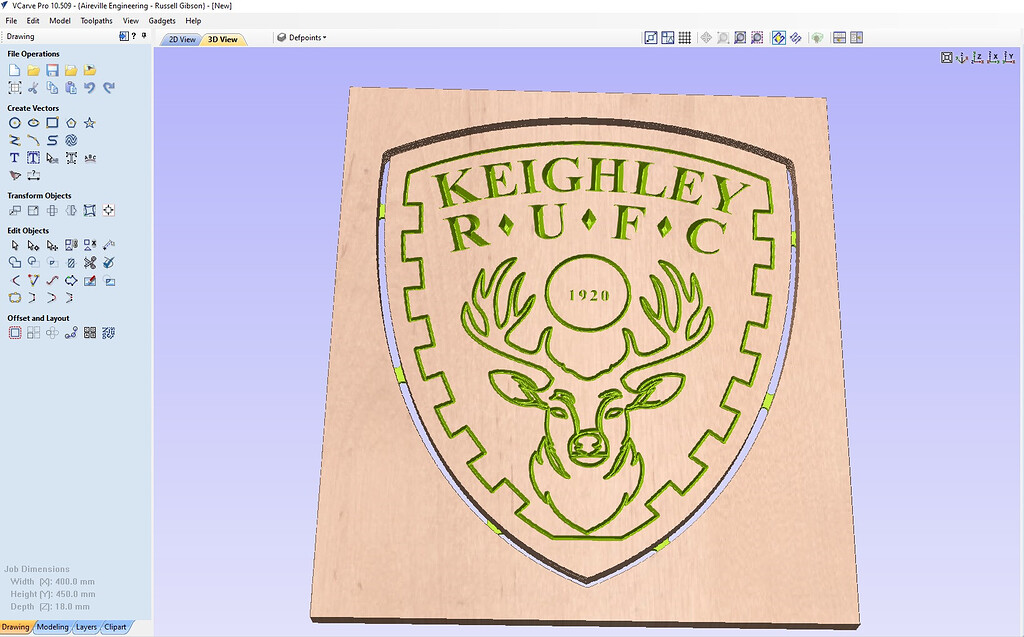
Task: Select the Draw Rectangle tool
Action: [51, 122]
